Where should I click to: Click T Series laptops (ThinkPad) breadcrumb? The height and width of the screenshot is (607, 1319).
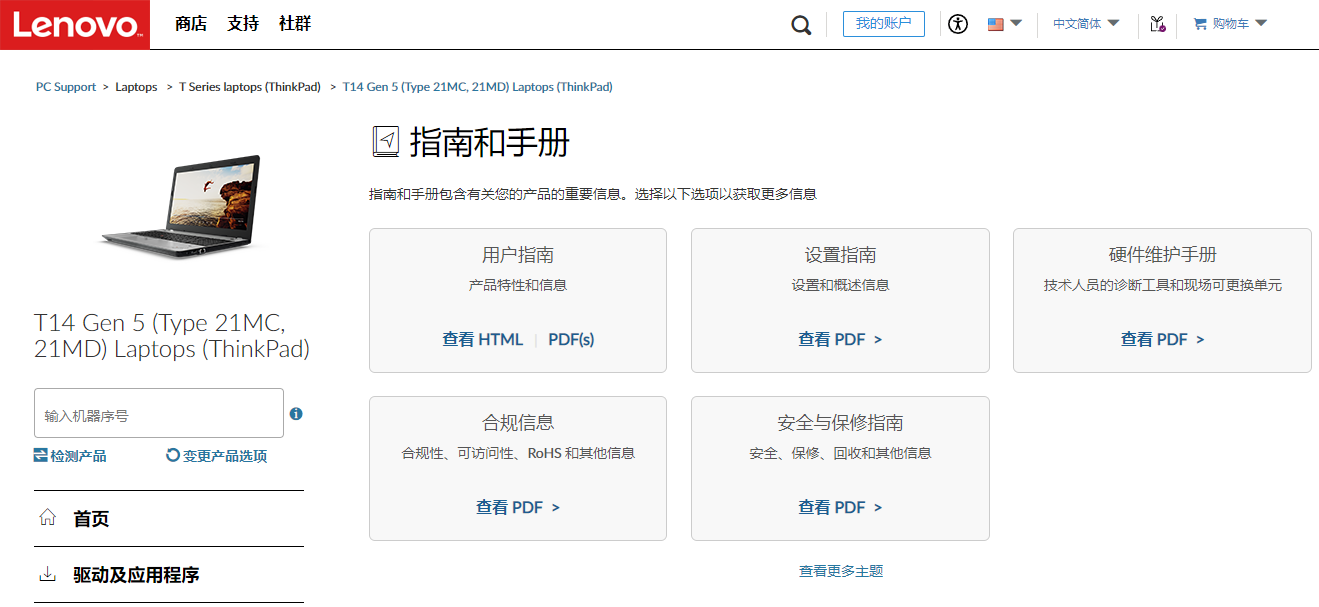250,87
